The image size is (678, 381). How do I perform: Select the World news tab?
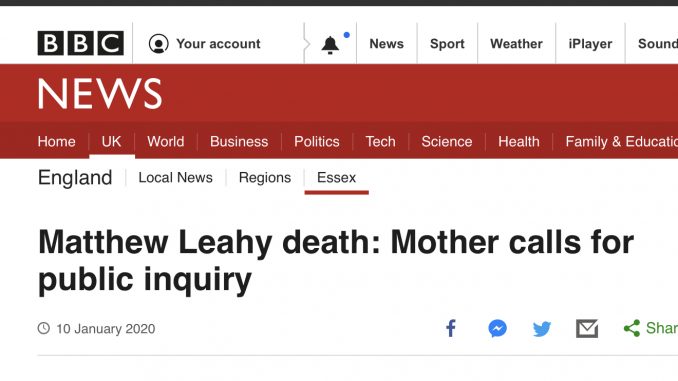[166, 141]
